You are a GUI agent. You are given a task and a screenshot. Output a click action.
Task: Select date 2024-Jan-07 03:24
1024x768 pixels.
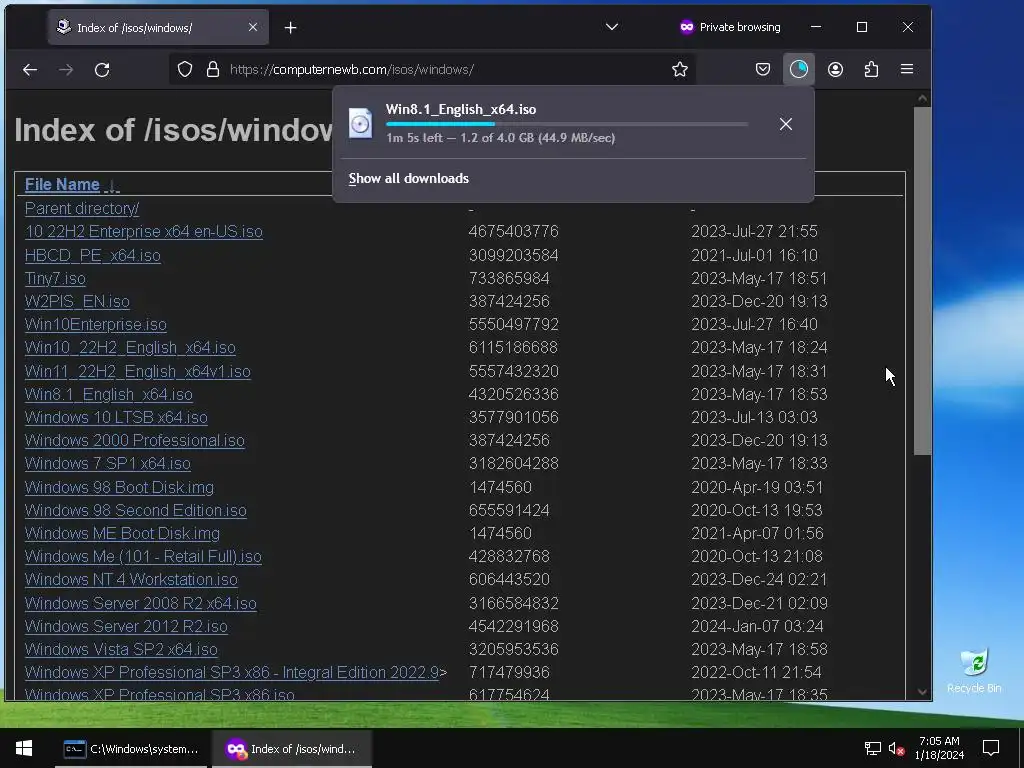pos(758,626)
